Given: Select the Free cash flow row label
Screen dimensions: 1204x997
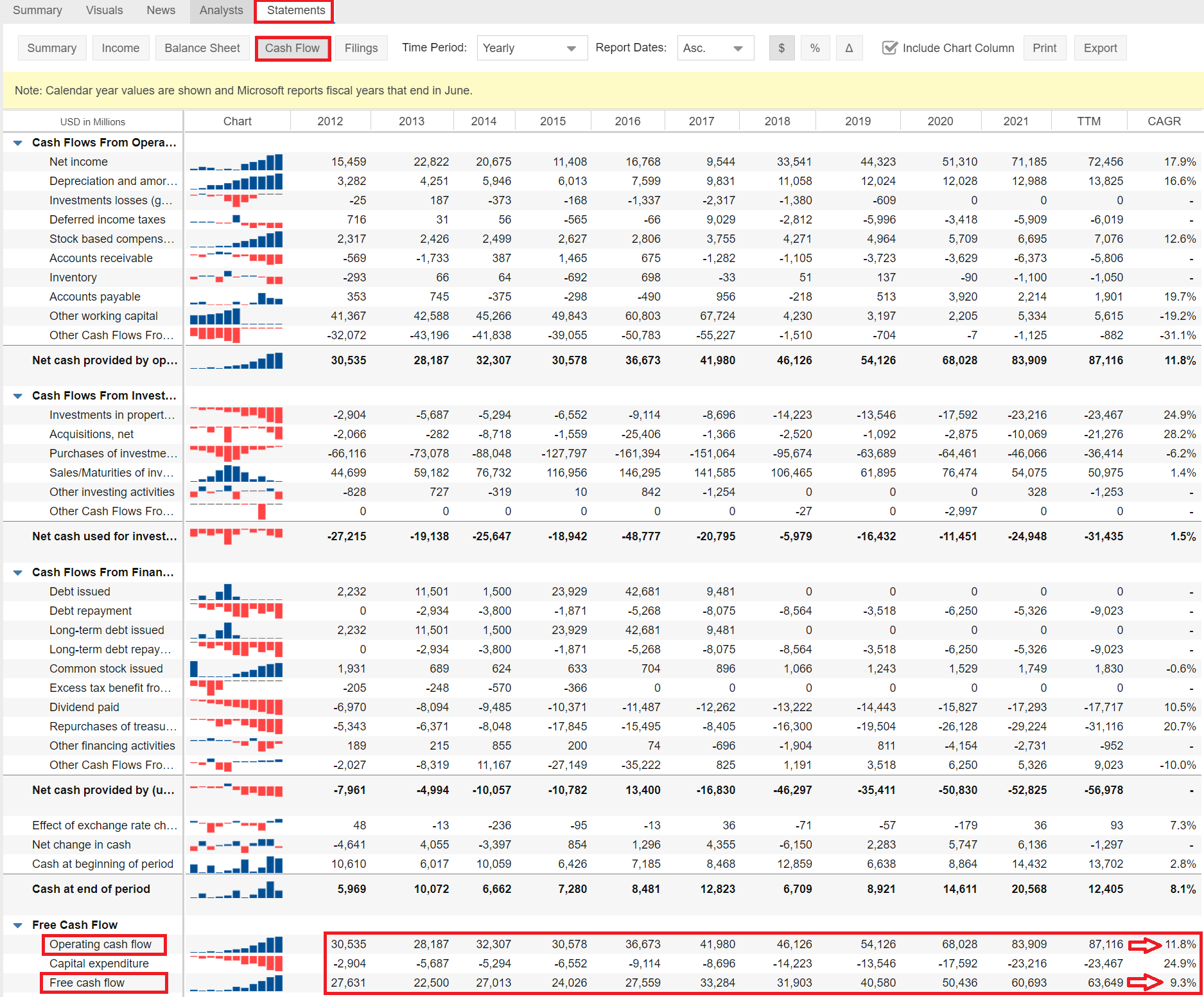Looking at the screenshot, I should coord(87,983).
